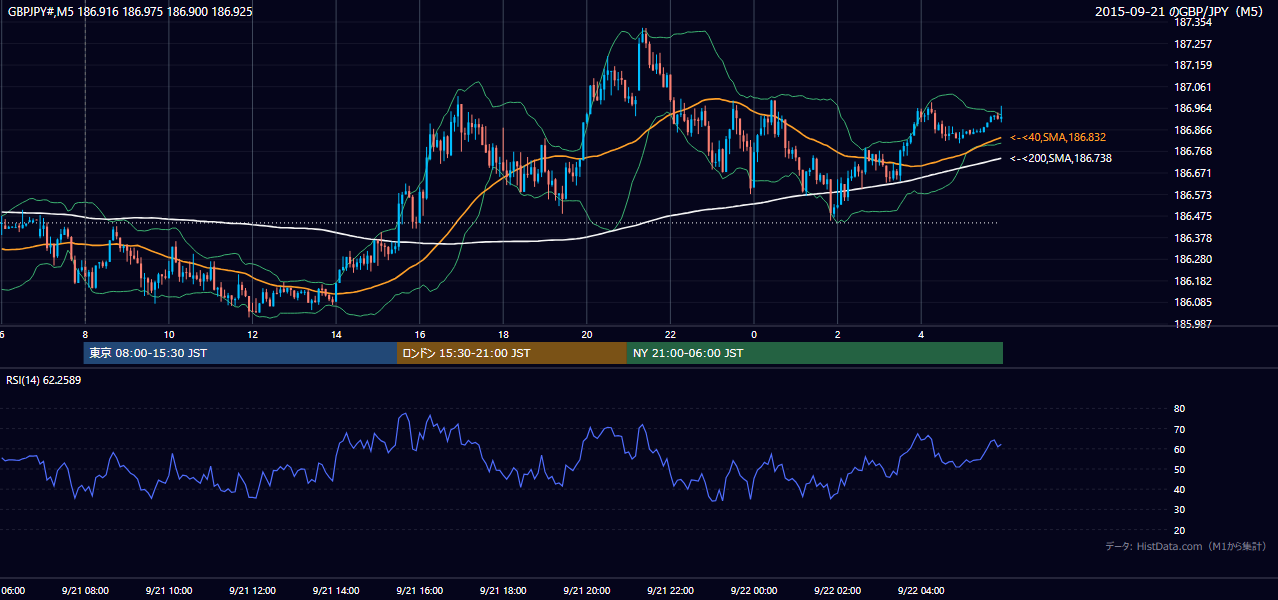Click the hour 8 tick under price chart

pyautogui.click(x=85, y=334)
